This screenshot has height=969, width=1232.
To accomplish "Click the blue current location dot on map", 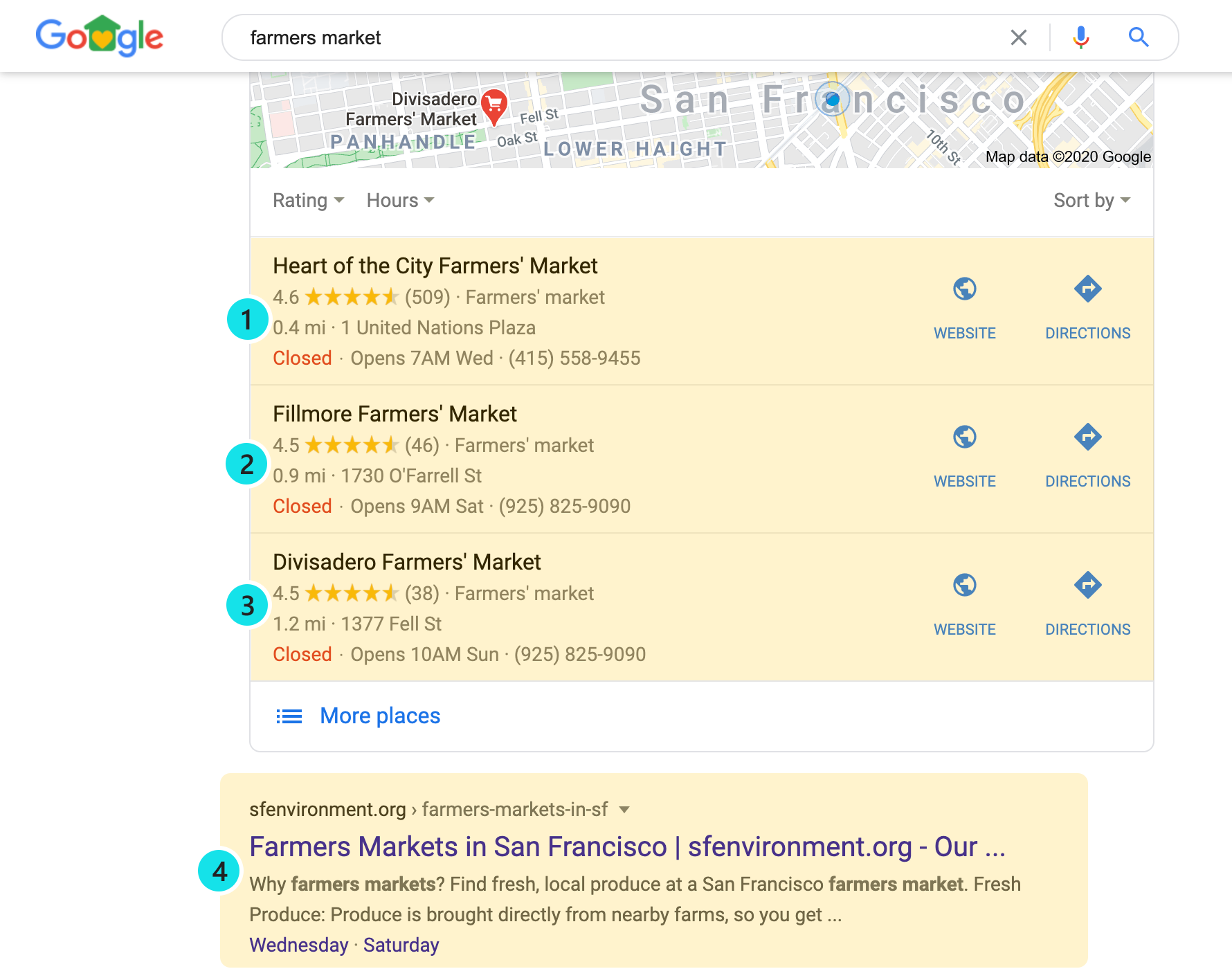I will (833, 100).
